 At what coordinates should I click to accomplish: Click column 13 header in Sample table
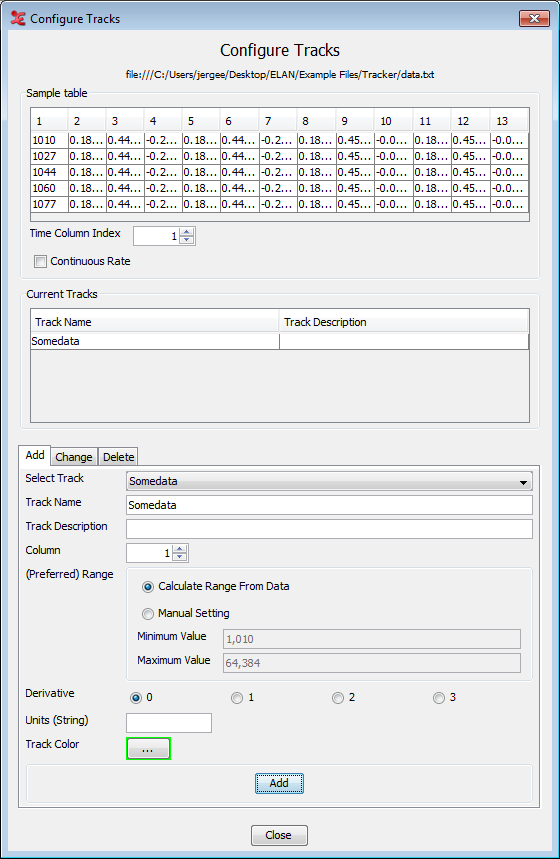pyautogui.click(x=509, y=121)
